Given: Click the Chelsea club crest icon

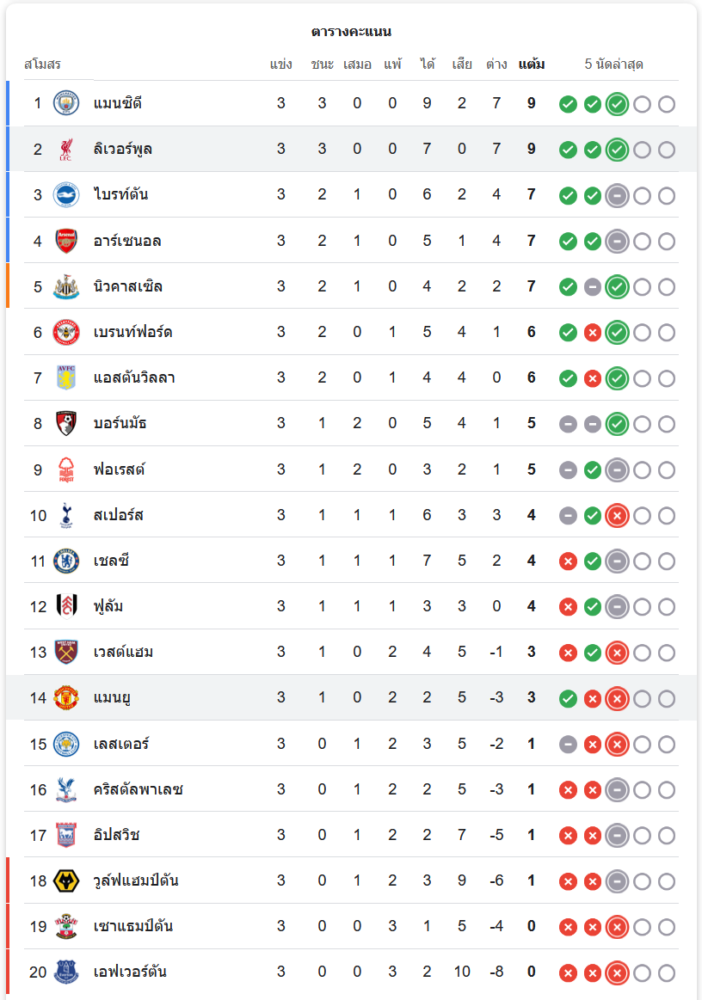Looking at the screenshot, I should (66, 561).
